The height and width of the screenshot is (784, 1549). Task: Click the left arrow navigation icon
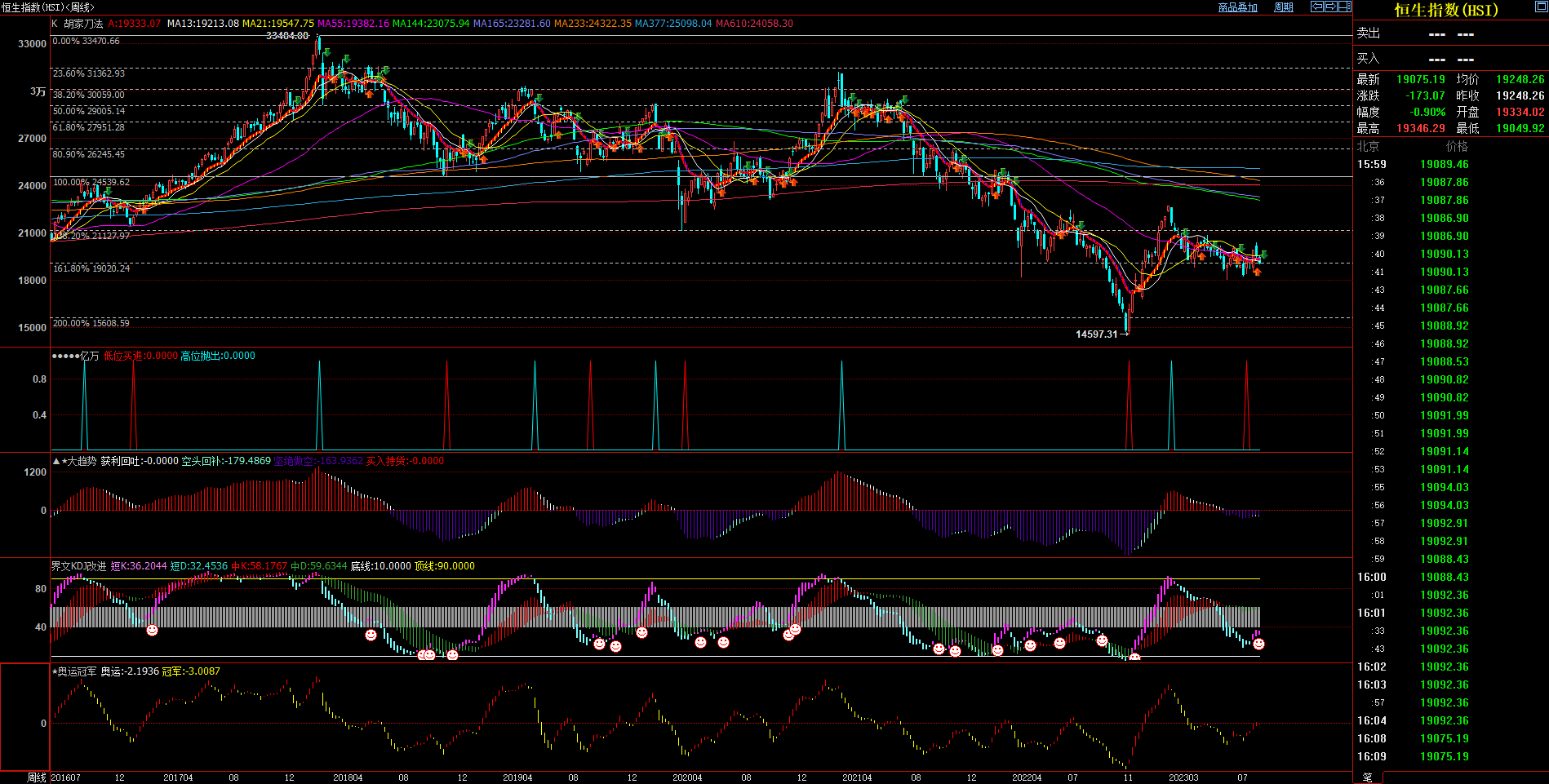tap(1316, 7)
